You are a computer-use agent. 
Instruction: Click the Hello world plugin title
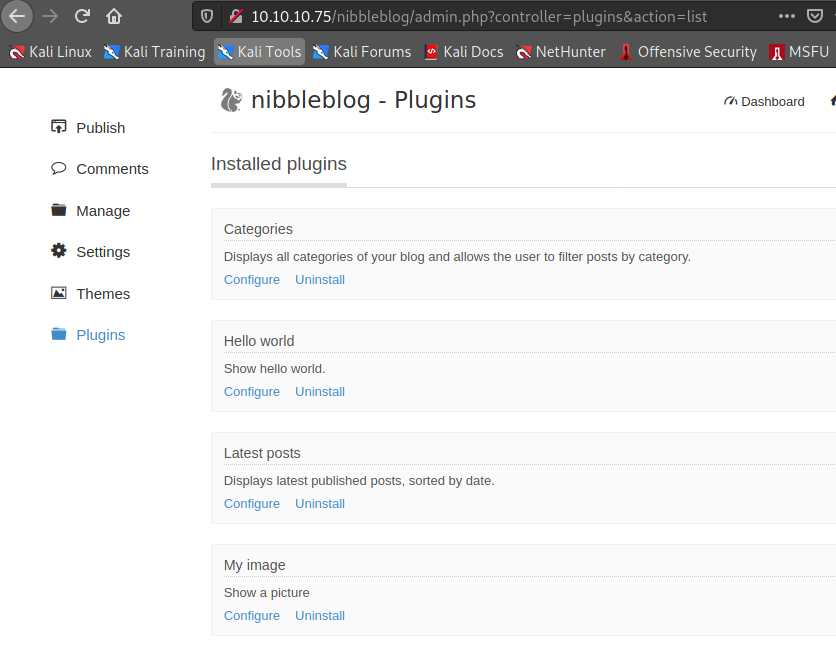coord(259,341)
